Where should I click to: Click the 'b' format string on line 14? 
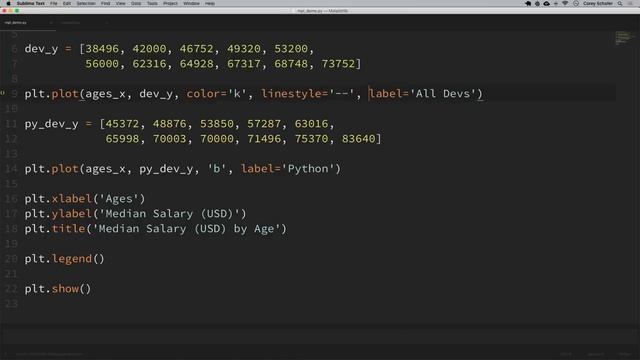tap(217, 169)
